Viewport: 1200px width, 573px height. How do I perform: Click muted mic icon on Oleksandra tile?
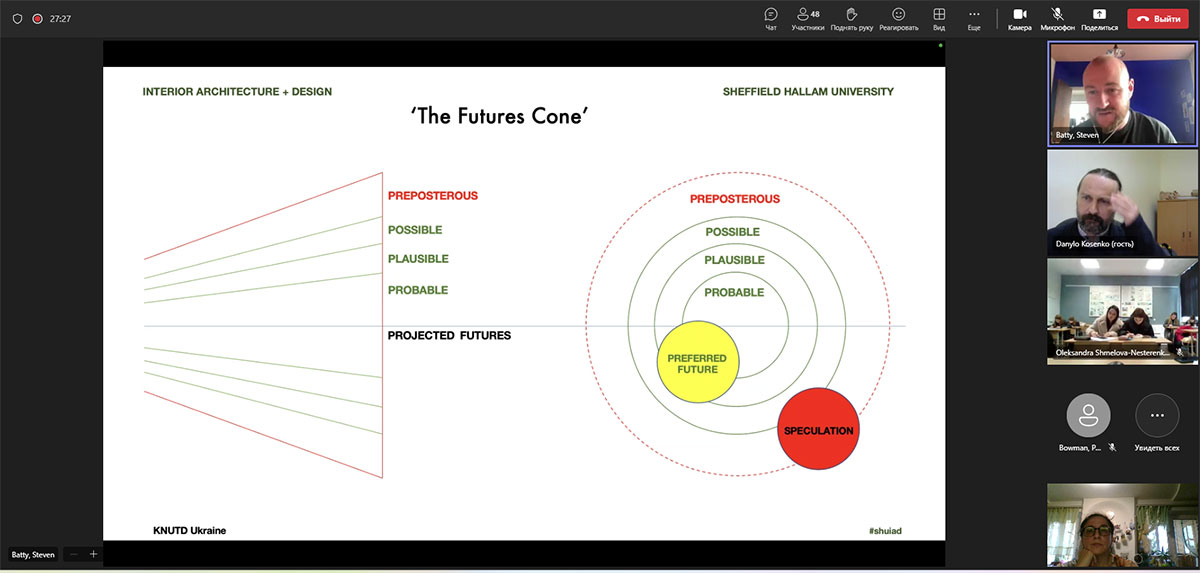click(1181, 352)
